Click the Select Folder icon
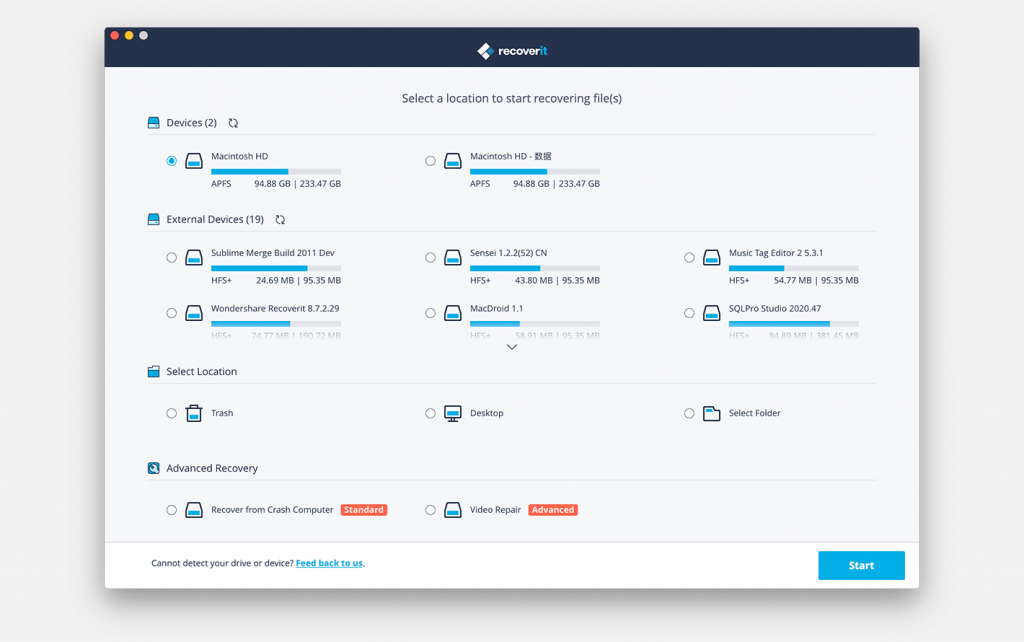 pos(711,413)
